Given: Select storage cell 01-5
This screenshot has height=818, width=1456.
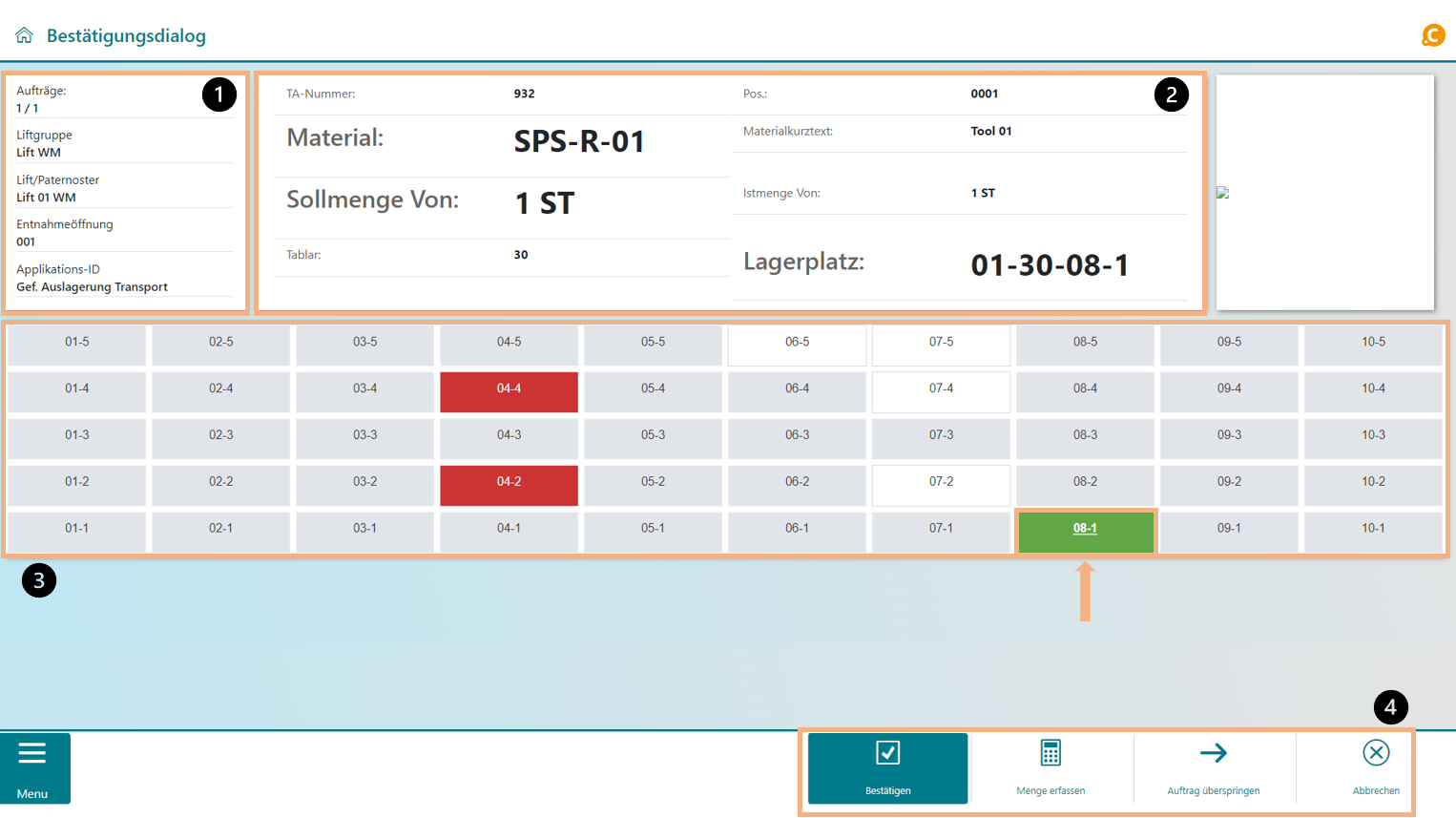Looking at the screenshot, I should coord(77,343).
